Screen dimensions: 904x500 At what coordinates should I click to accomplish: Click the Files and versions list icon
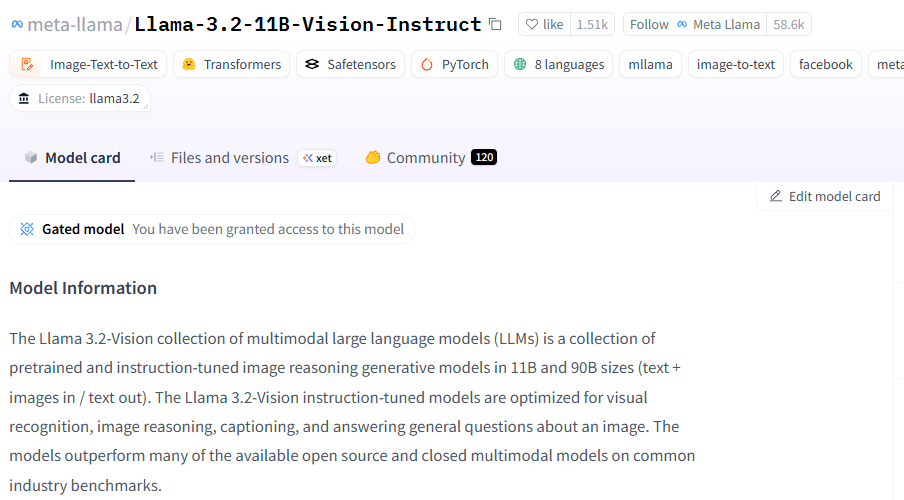coord(157,157)
